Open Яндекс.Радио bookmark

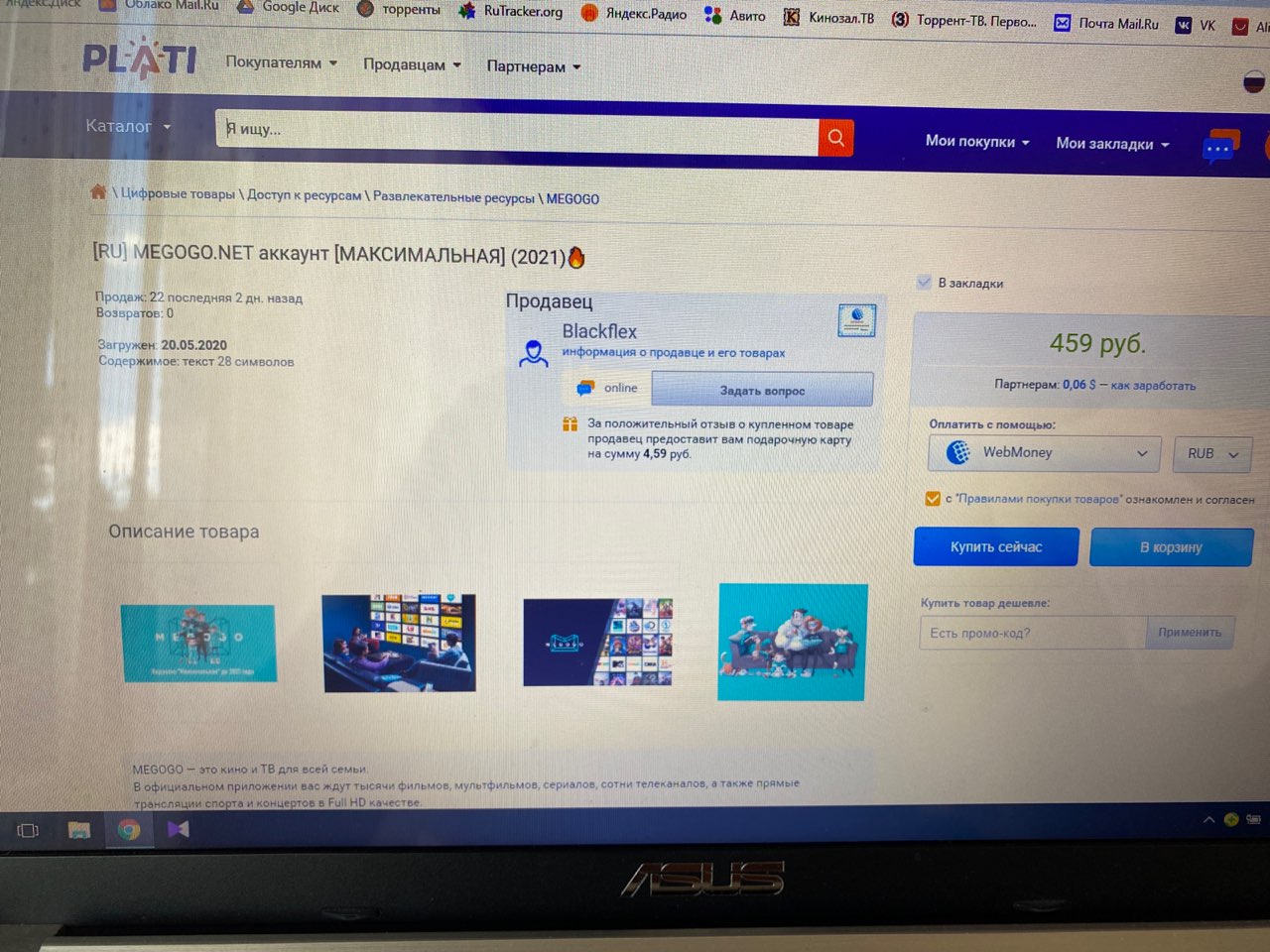634,14
